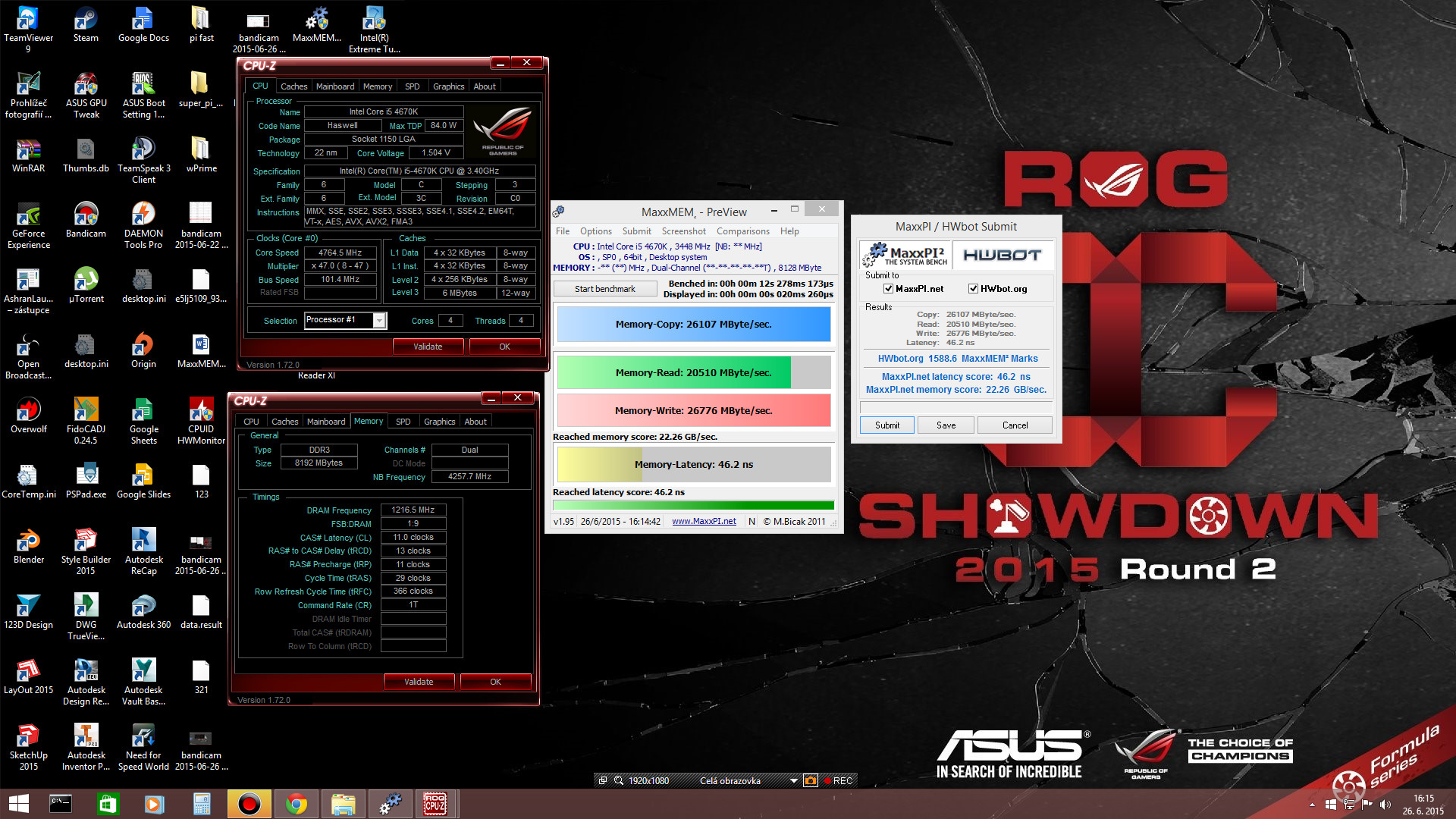Viewport: 1456px width, 819px height.
Task: Click the taskbar clock showing 16:15
Action: (x=1423, y=805)
